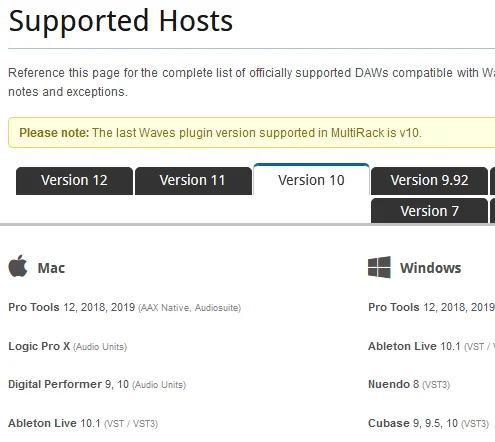The height and width of the screenshot is (442, 495).
Task: Switch to the Version 9.92 tab
Action: [x=429, y=181]
